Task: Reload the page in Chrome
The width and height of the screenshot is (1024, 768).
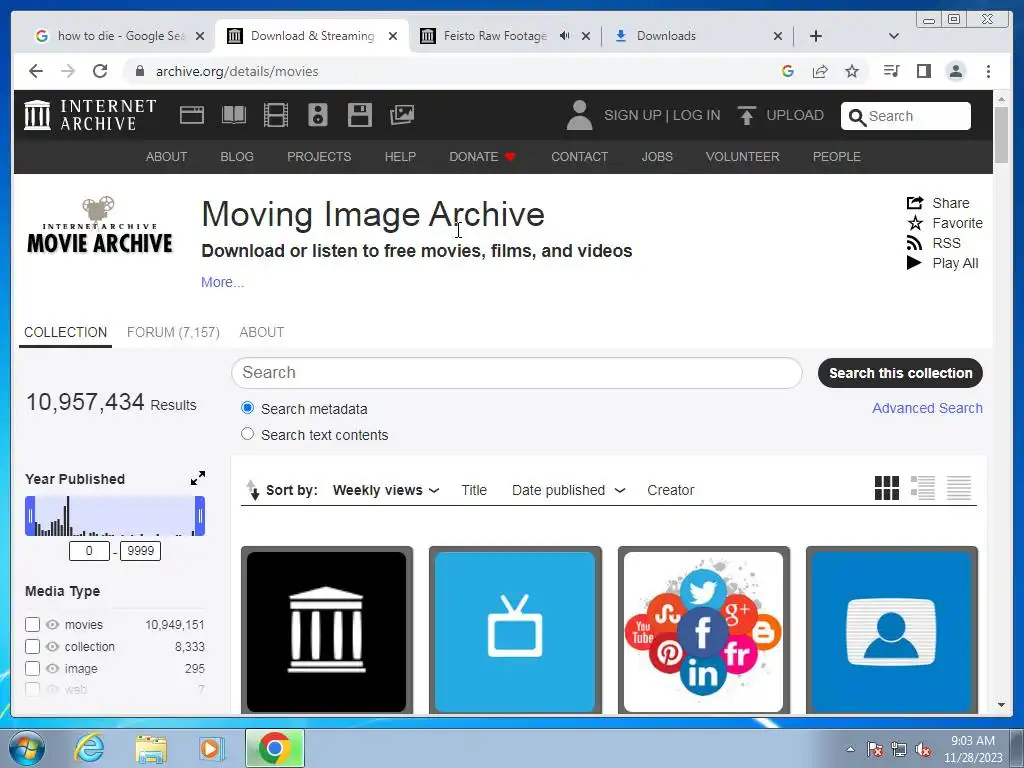Action: pyautogui.click(x=100, y=71)
